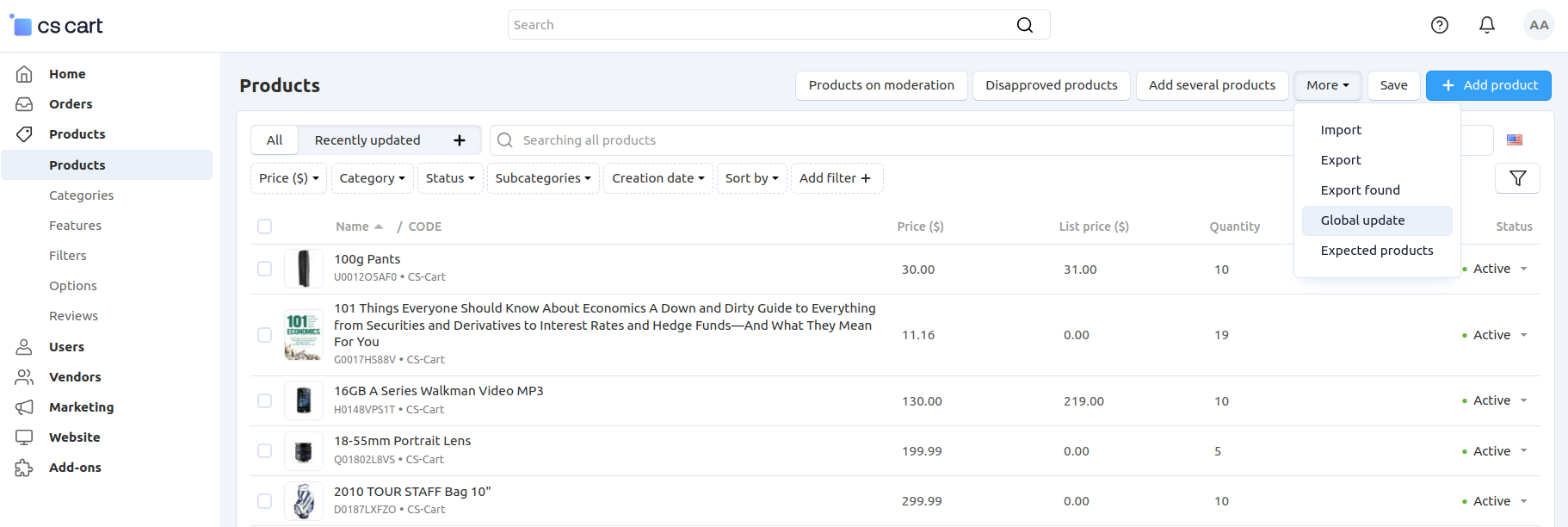This screenshot has height=527, width=1568.
Task: Open the Filters sidebar link
Action: click(68, 256)
